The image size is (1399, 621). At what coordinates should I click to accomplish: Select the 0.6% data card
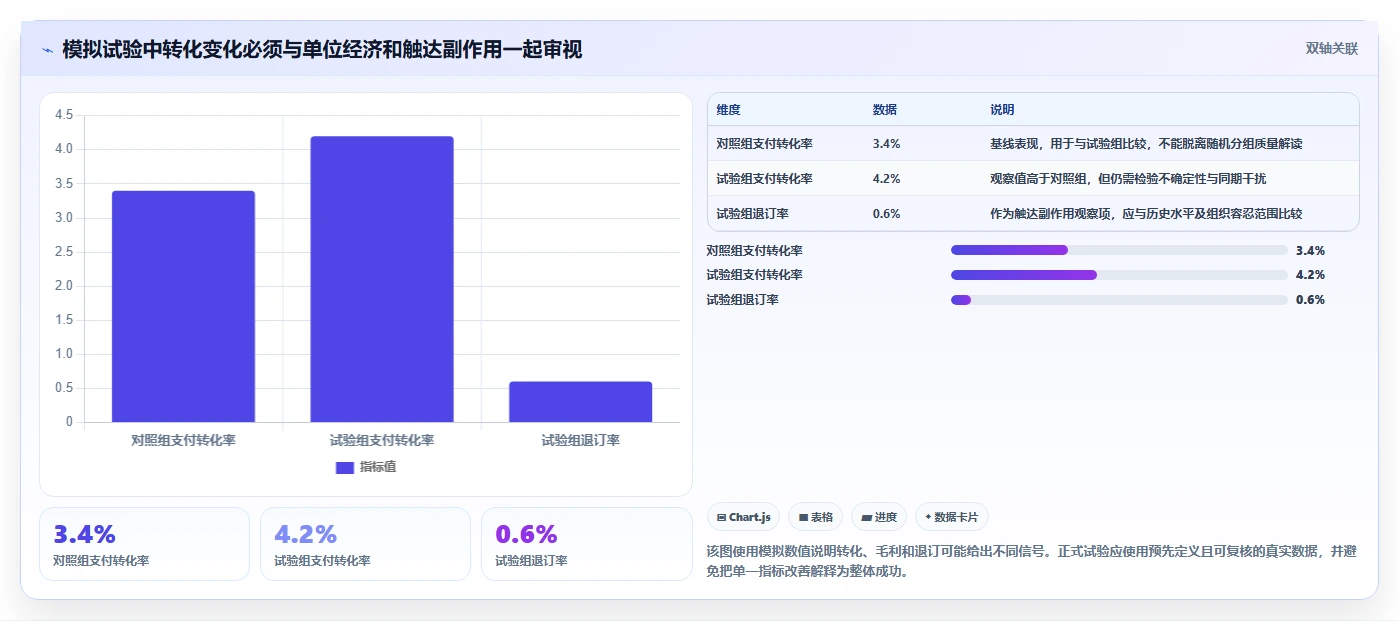click(586, 544)
